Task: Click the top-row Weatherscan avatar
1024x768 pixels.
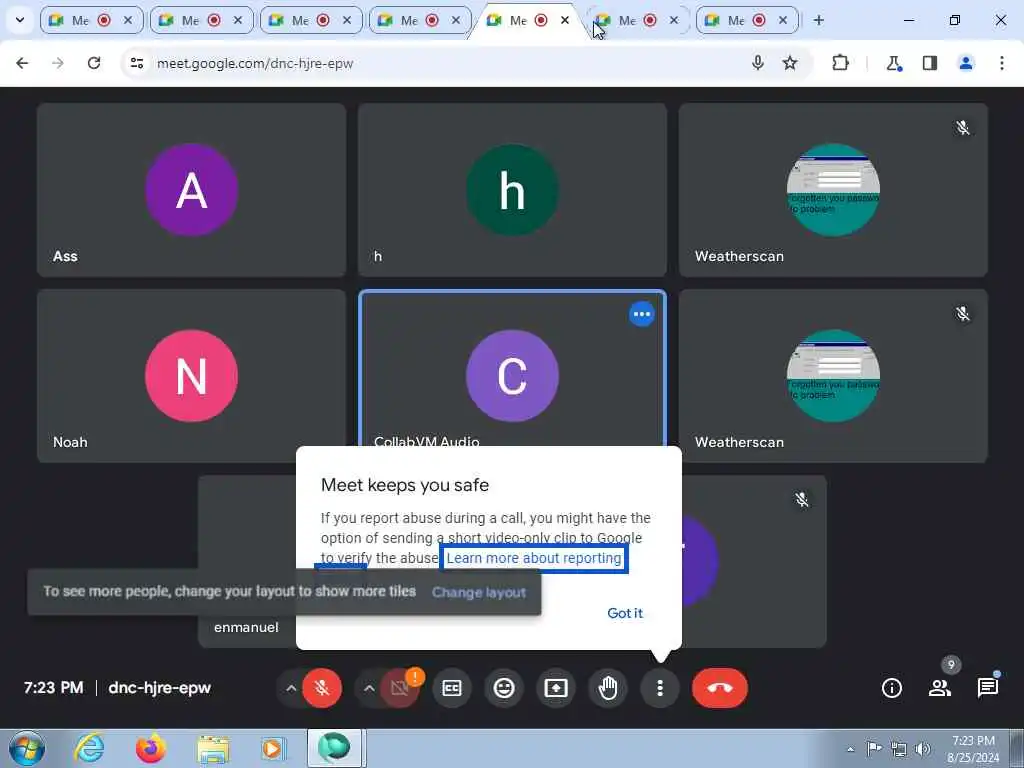Action: pos(833,189)
